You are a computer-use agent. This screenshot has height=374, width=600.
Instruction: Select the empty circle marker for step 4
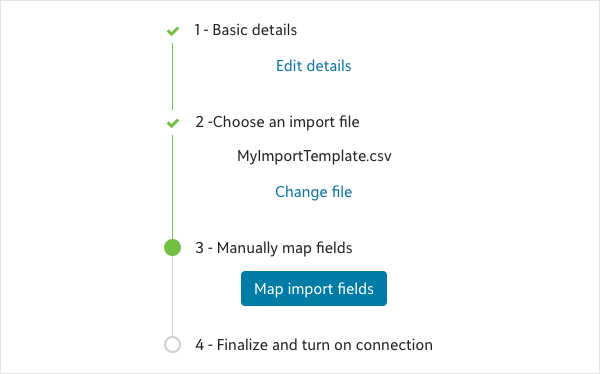tap(173, 344)
